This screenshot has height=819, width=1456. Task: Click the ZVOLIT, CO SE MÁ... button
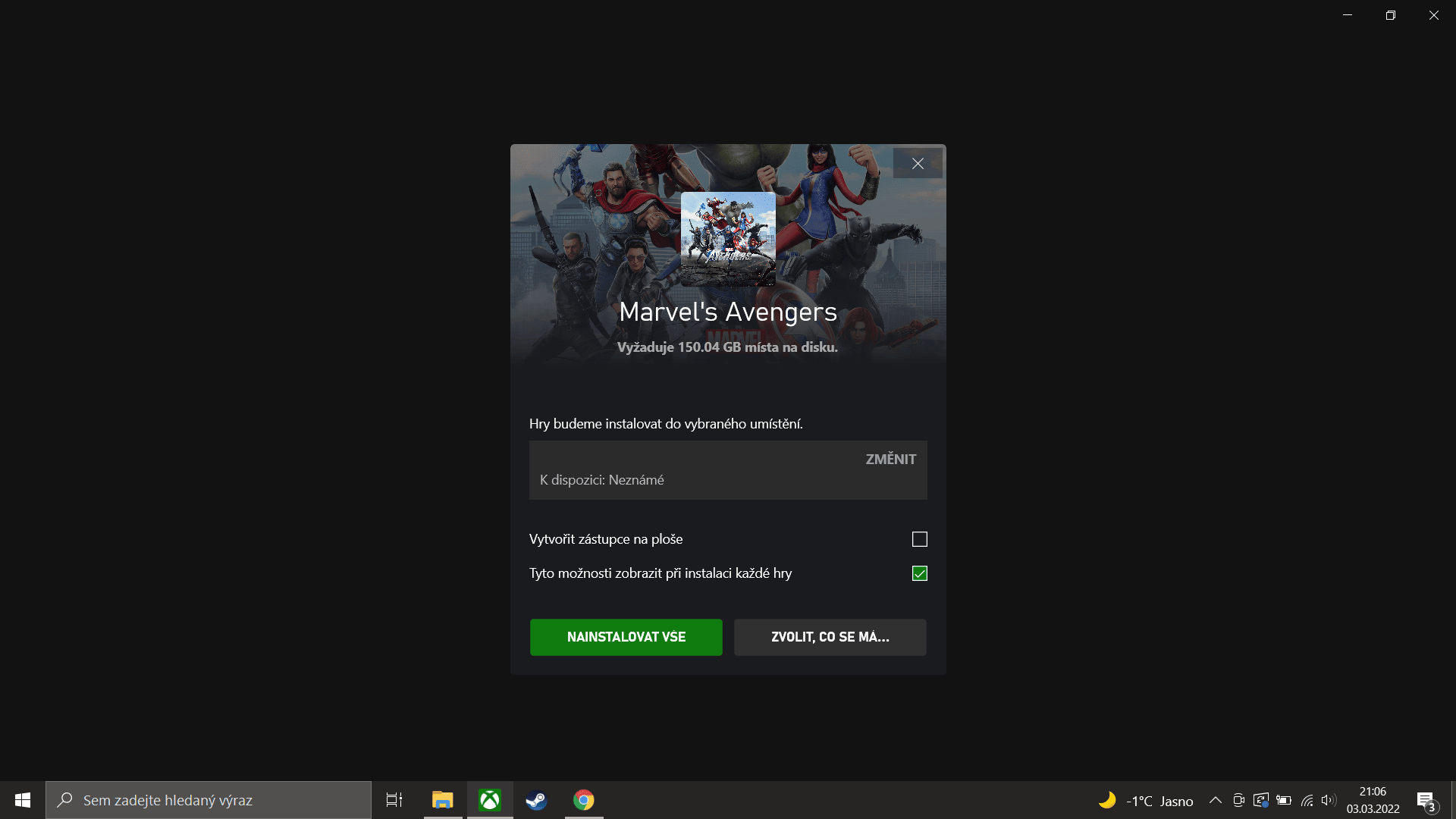(830, 637)
